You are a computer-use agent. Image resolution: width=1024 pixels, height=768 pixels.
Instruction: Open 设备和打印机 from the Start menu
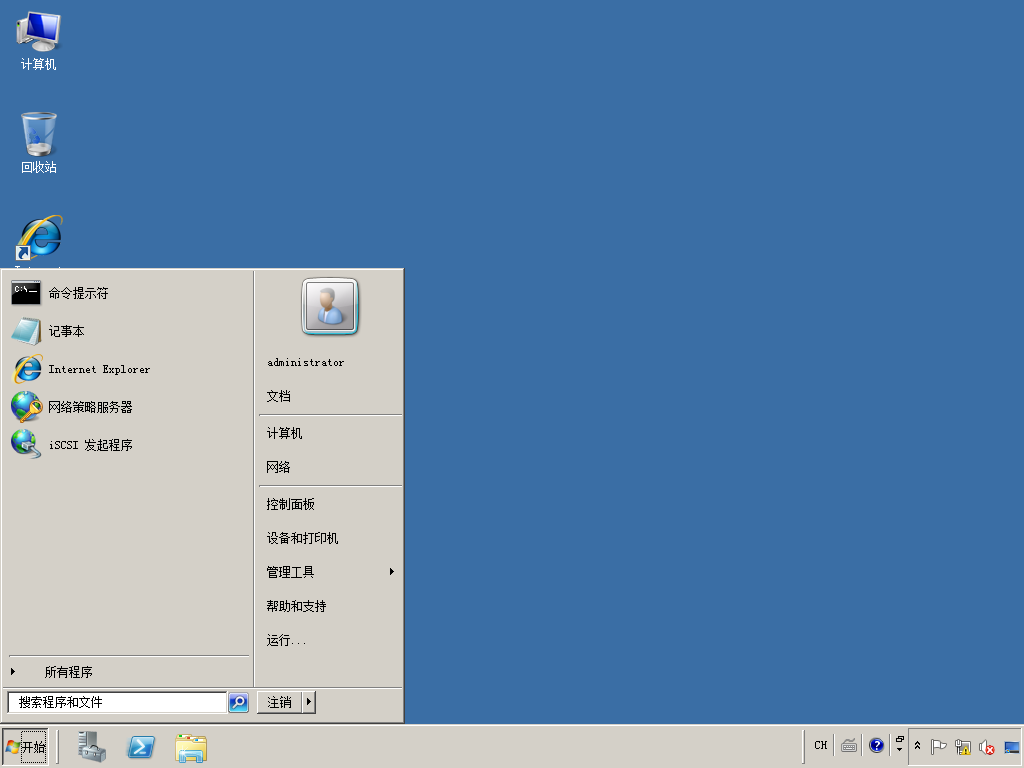329,538
